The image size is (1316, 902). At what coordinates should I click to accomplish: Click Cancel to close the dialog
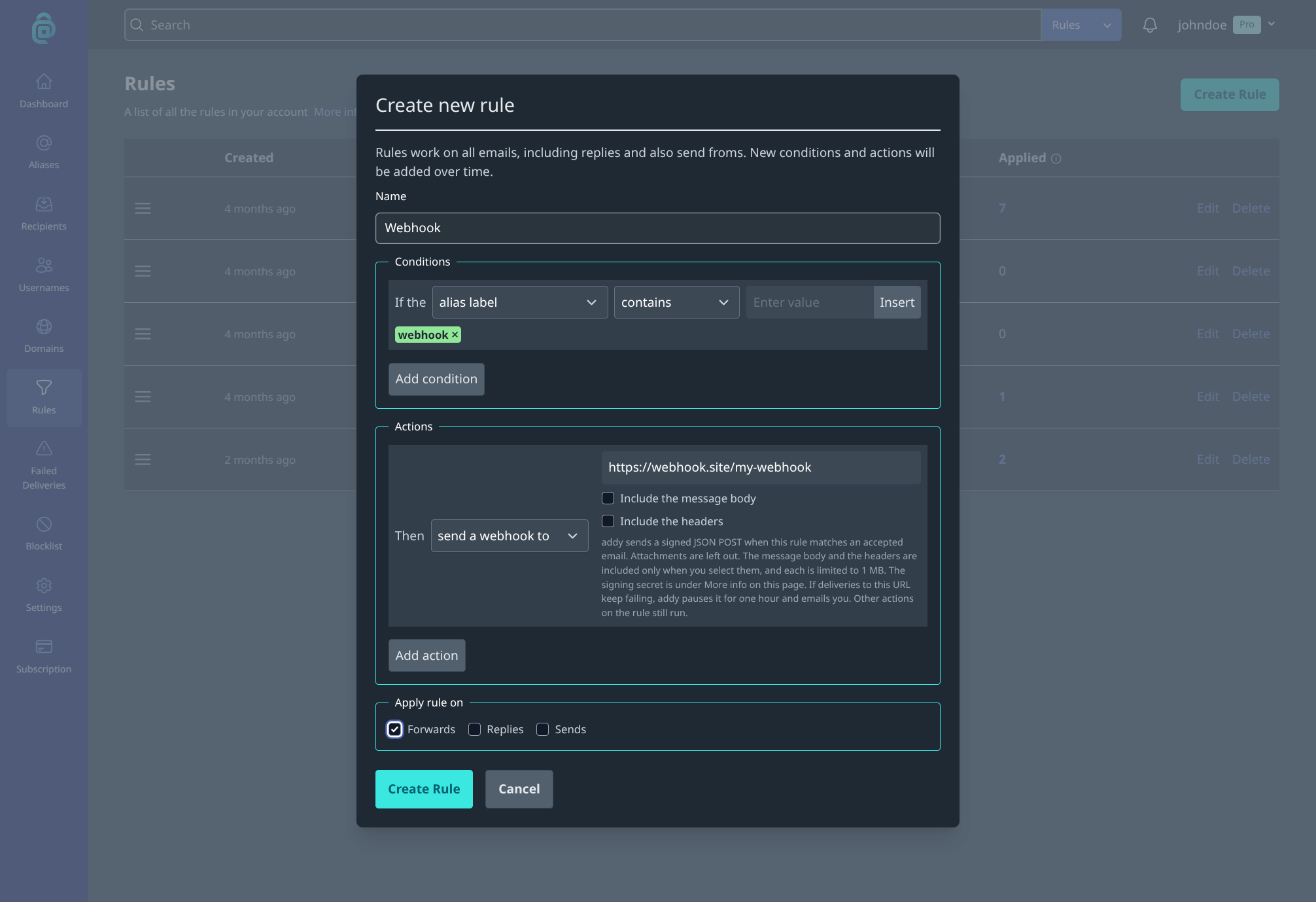coord(519,789)
